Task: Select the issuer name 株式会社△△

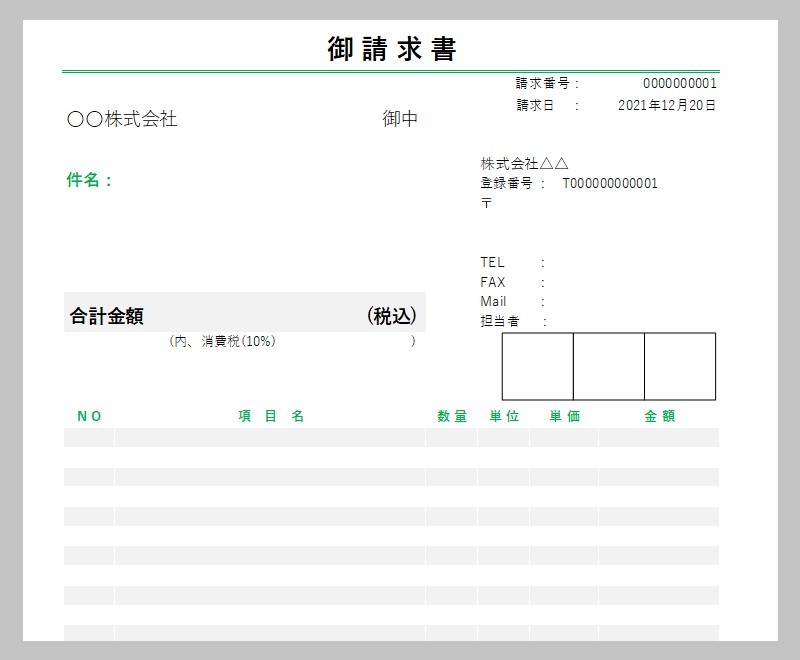Action: (525, 163)
